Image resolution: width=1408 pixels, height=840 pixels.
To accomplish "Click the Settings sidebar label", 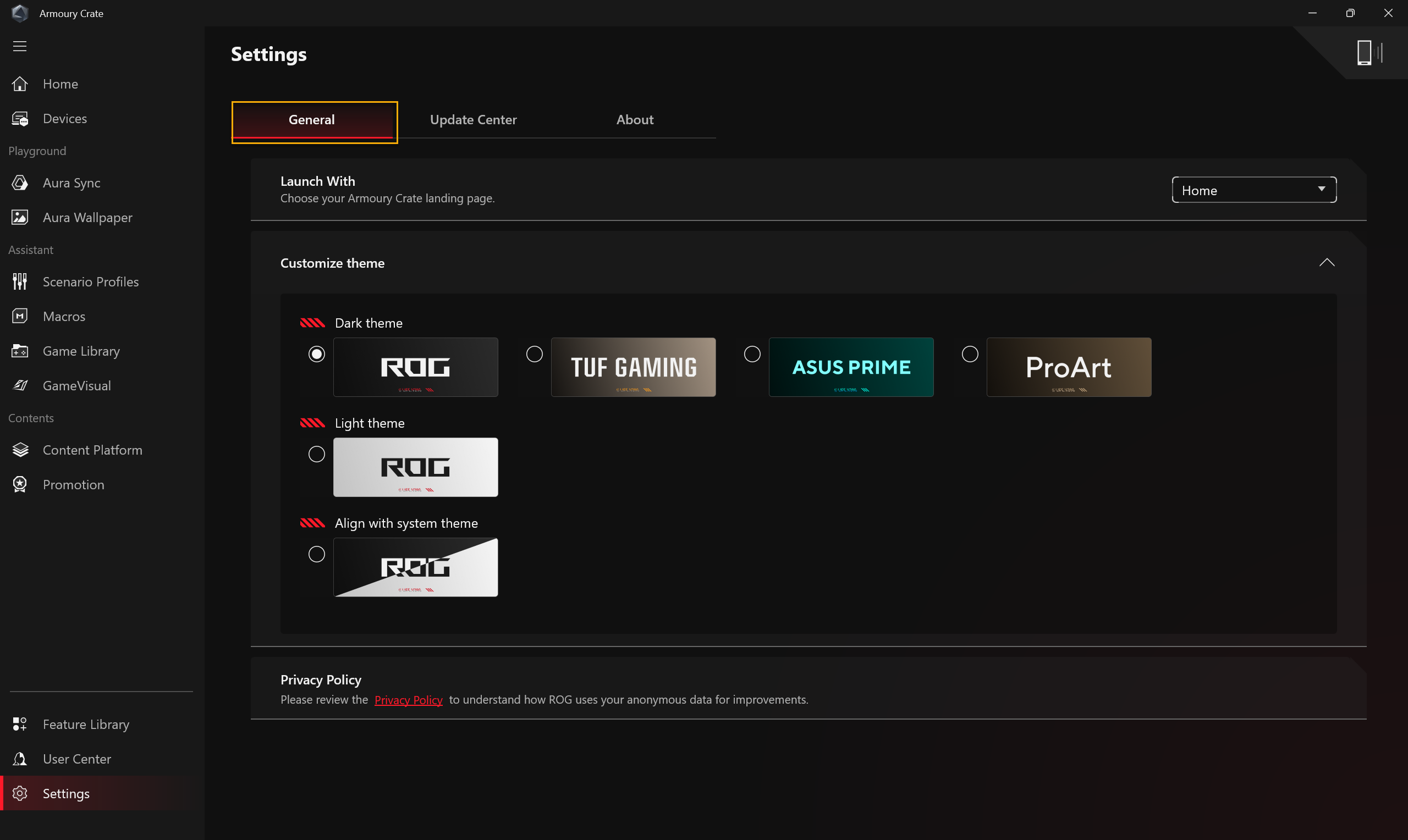I will [66, 794].
